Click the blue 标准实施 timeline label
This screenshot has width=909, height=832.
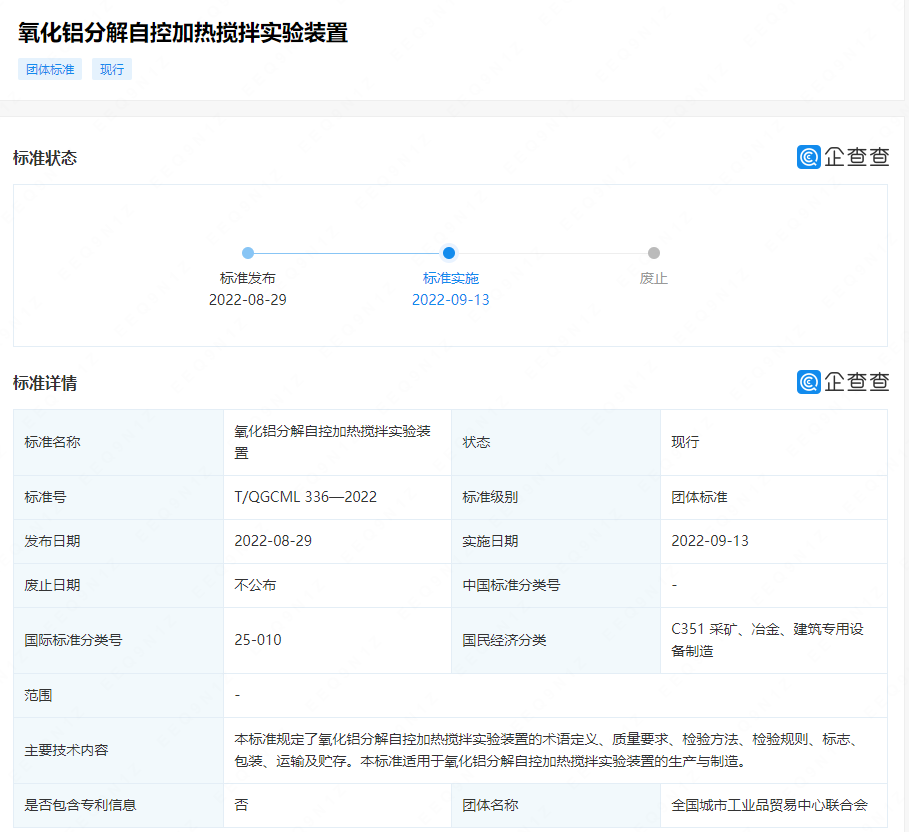pyautogui.click(x=450, y=278)
